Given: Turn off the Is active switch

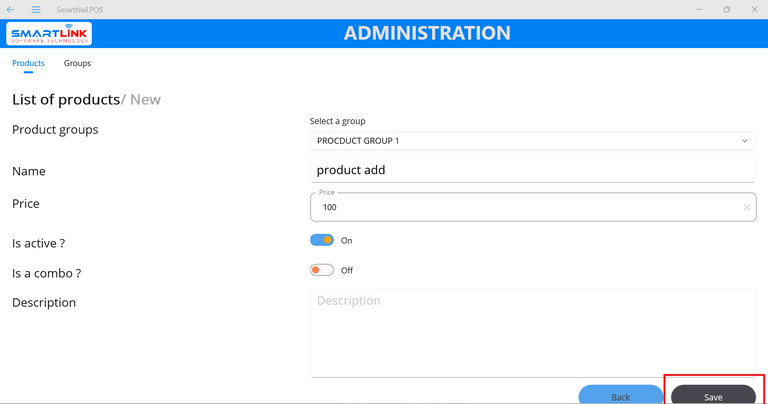Looking at the screenshot, I should coord(322,240).
